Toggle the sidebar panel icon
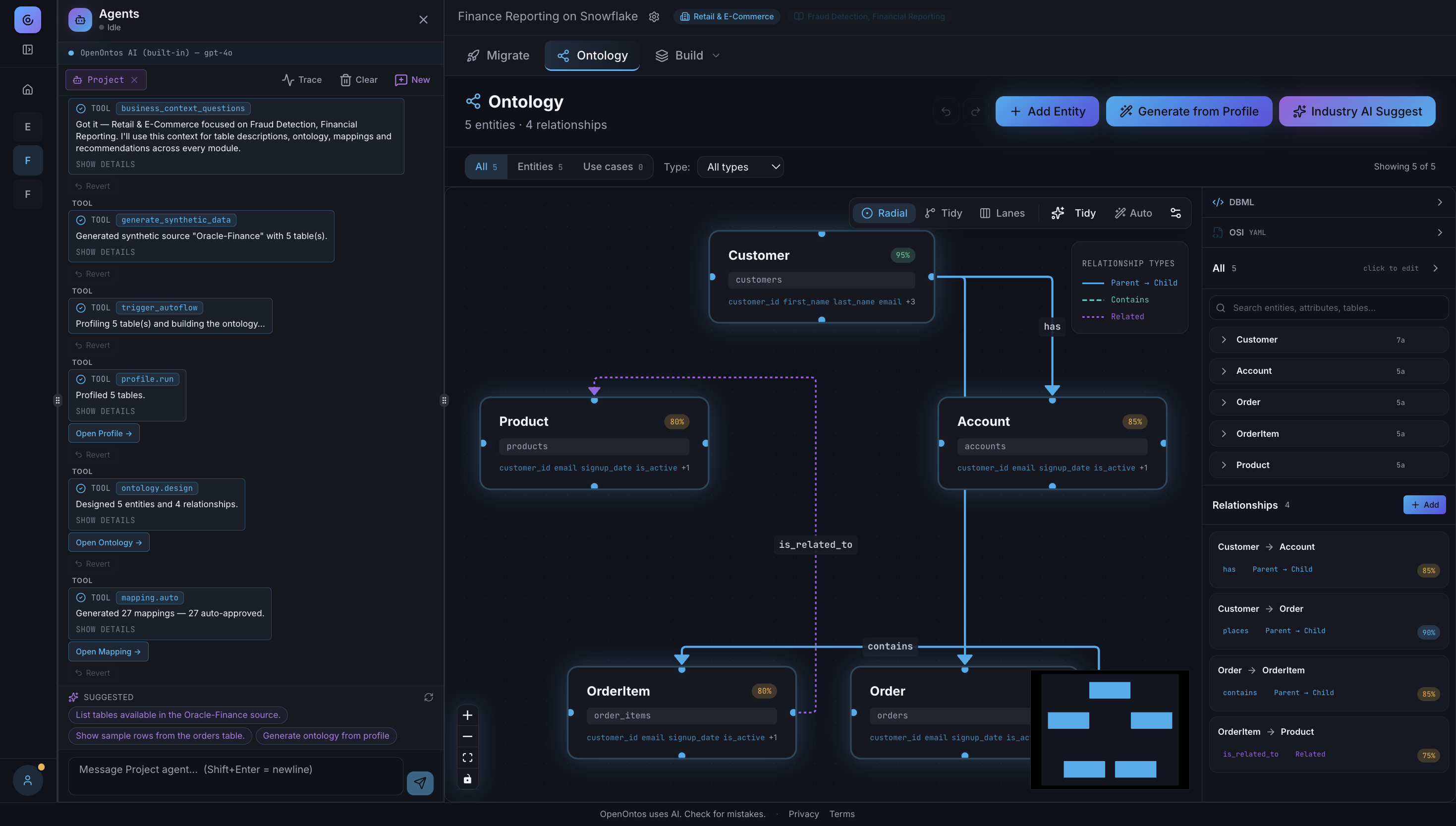1456x826 pixels. click(27, 50)
